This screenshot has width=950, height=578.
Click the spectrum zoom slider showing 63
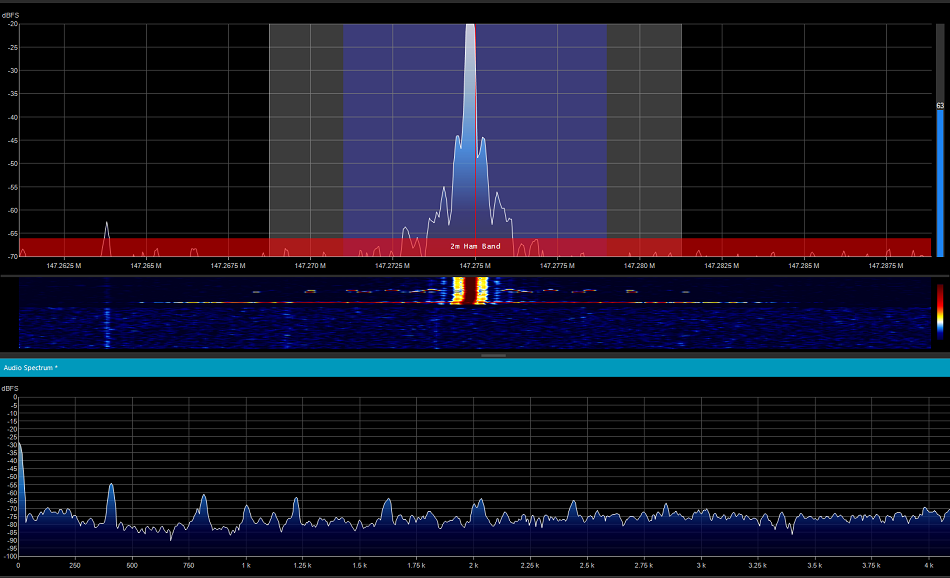[940, 106]
